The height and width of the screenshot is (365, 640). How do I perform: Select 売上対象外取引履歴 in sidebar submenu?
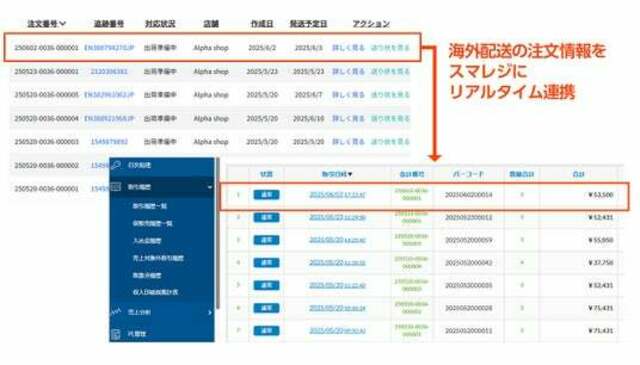(x=158, y=258)
